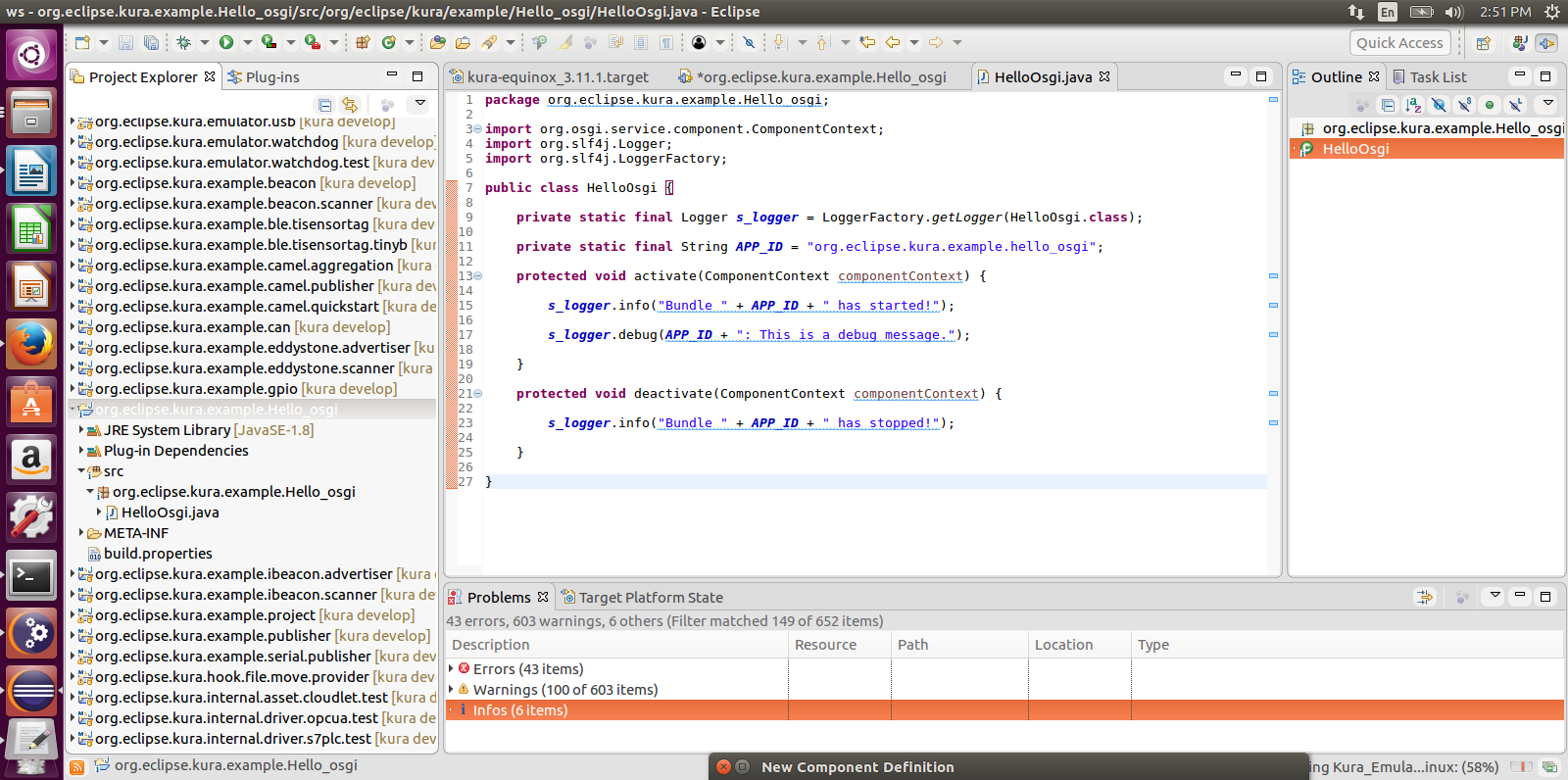Image resolution: width=1568 pixels, height=780 pixels.
Task: Click the build progress bar in status bar
Action: point(1521,767)
